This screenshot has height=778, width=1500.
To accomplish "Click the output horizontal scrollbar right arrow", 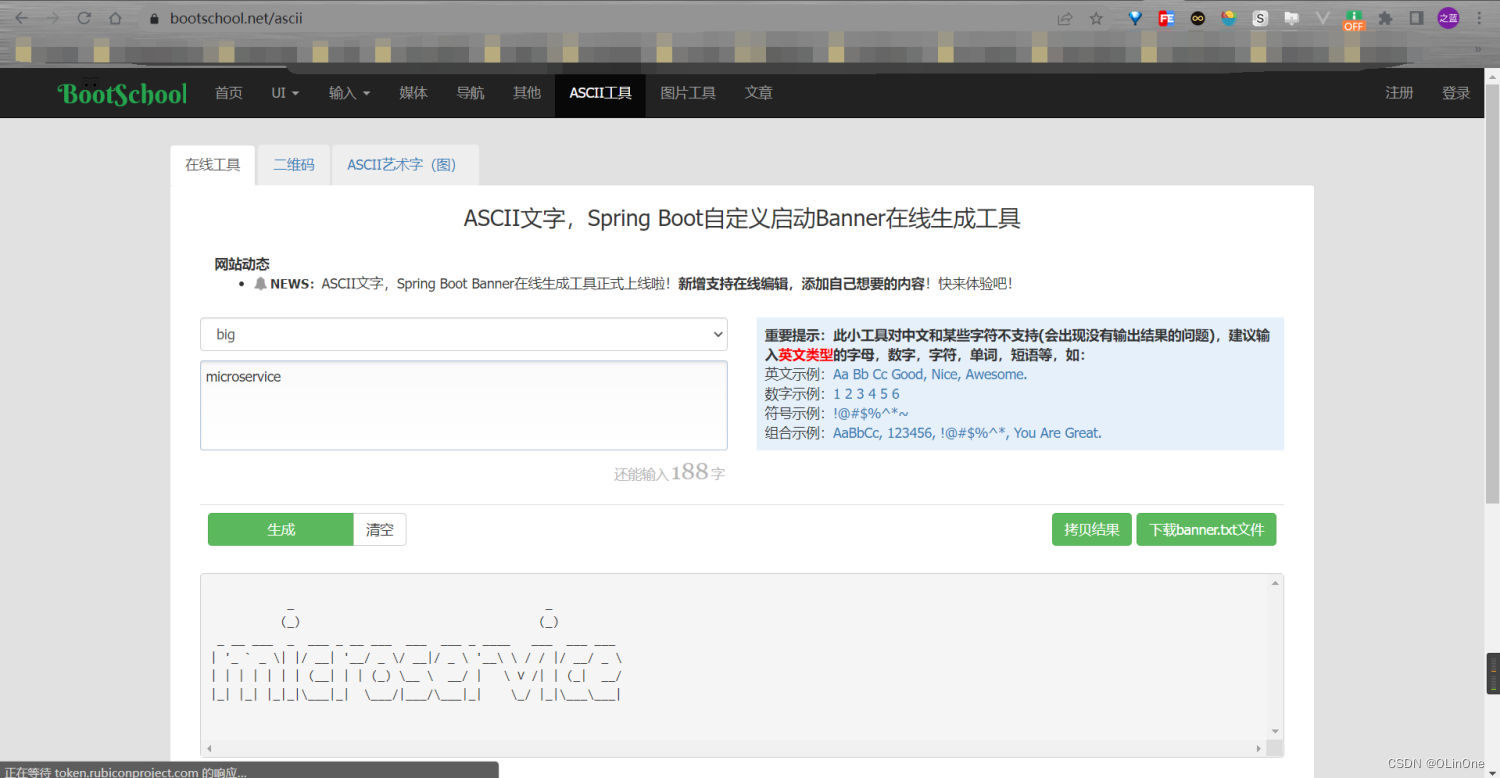I will pos(1259,748).
